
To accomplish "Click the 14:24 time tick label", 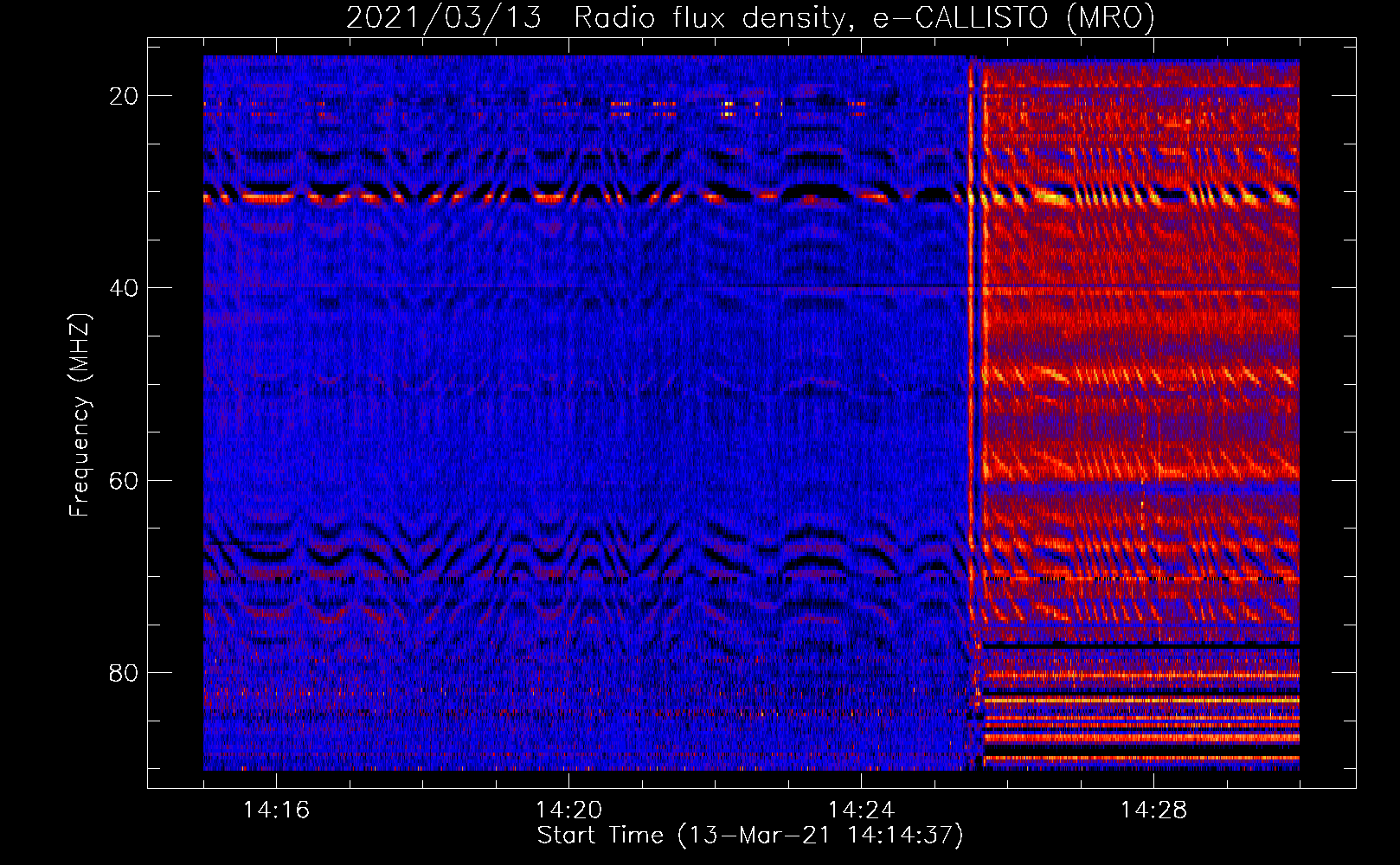I will click(861, 810).
